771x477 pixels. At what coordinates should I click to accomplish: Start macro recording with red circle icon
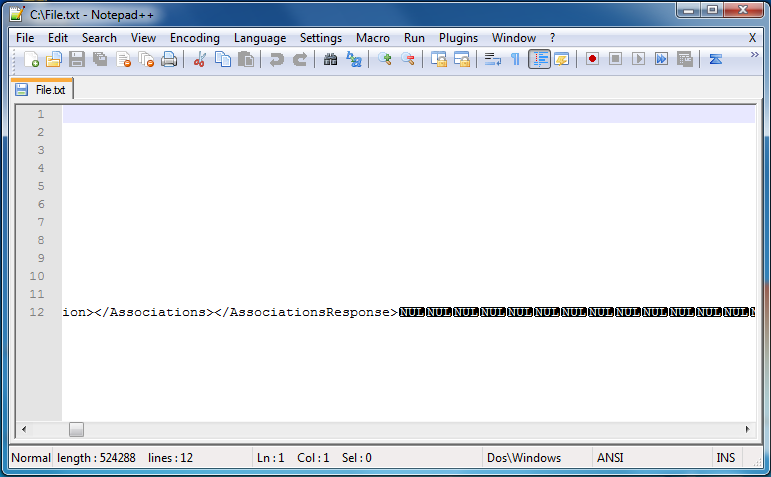point(592,60)
